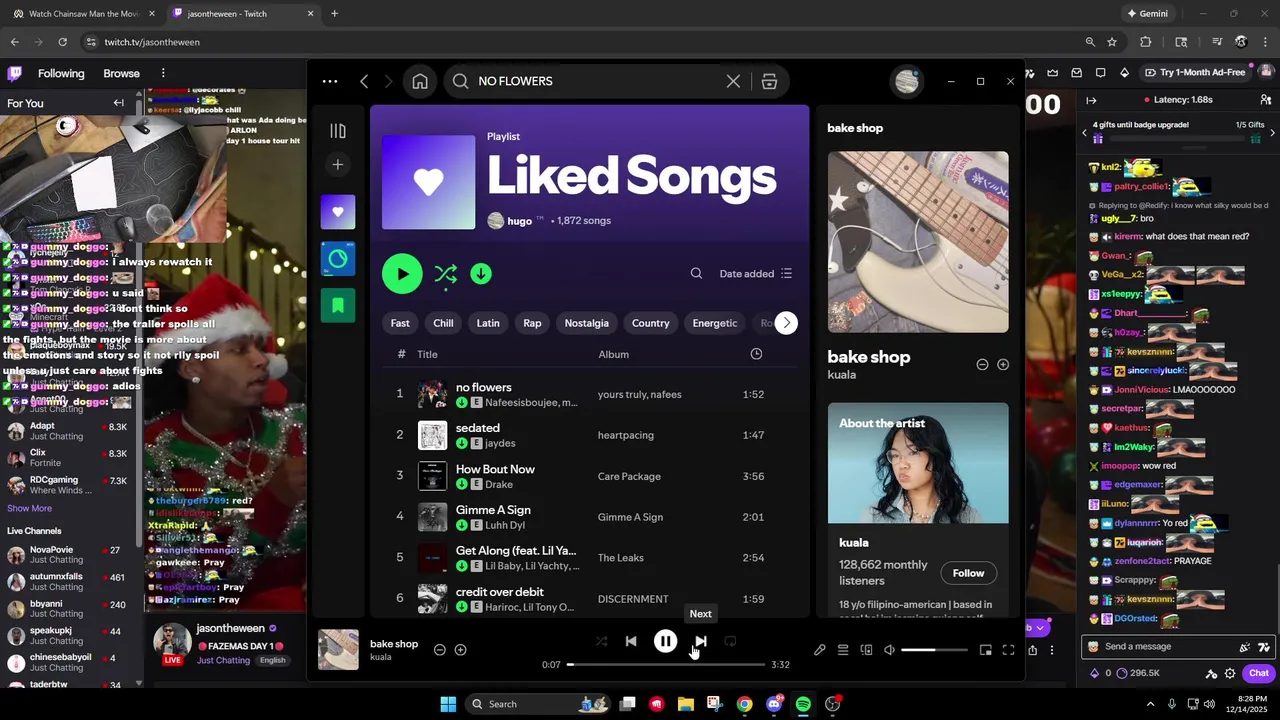The height and width of the screenshot is (720, 1280).
Task: Play Liked Songs with green play button
Action: point(402,273)
